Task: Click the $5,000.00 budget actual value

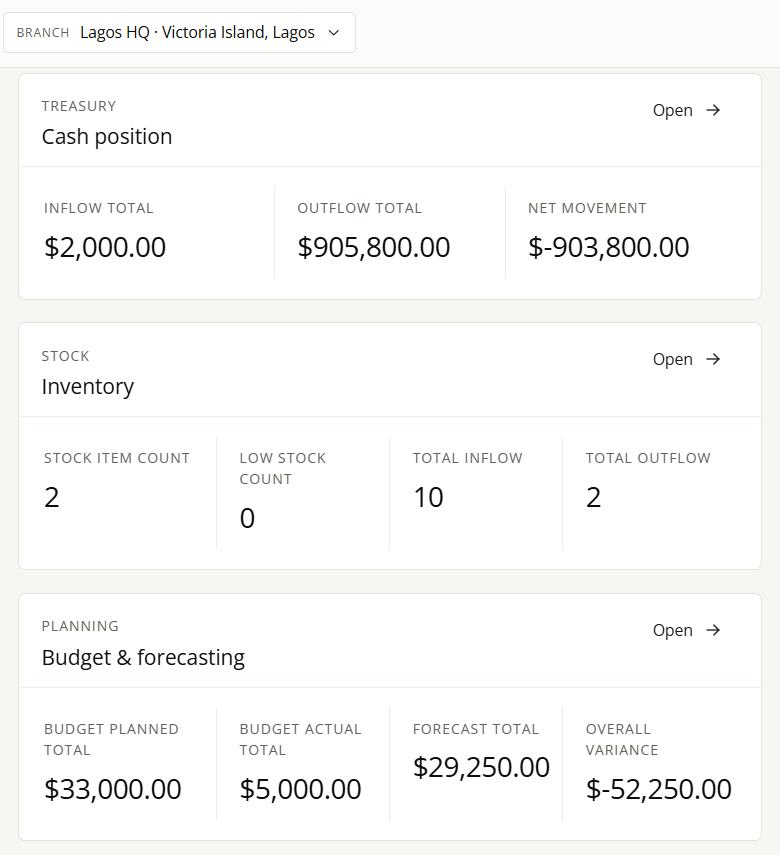Action: click(x=301, y=789)
